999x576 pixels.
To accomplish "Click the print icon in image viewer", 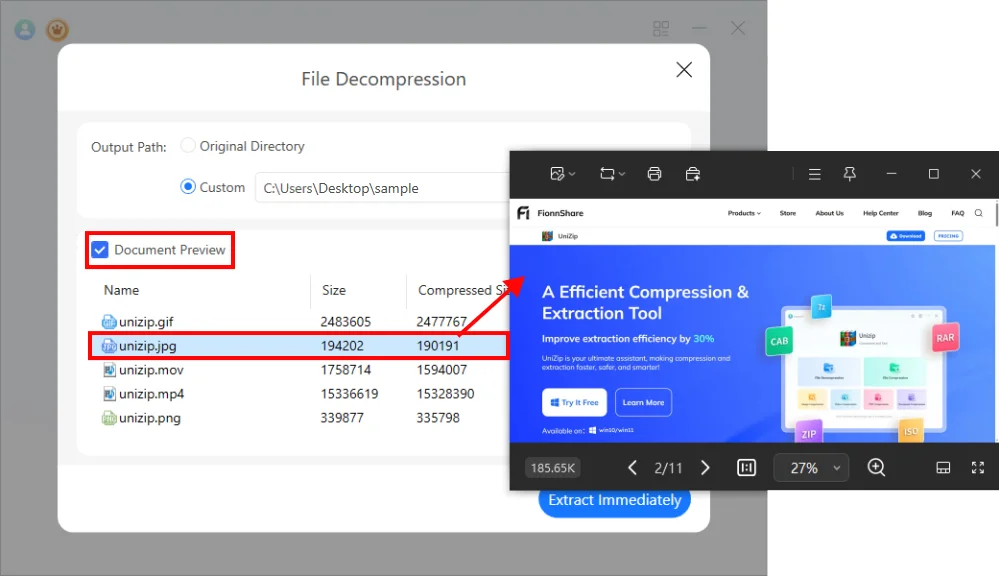I will click(654, 174).
